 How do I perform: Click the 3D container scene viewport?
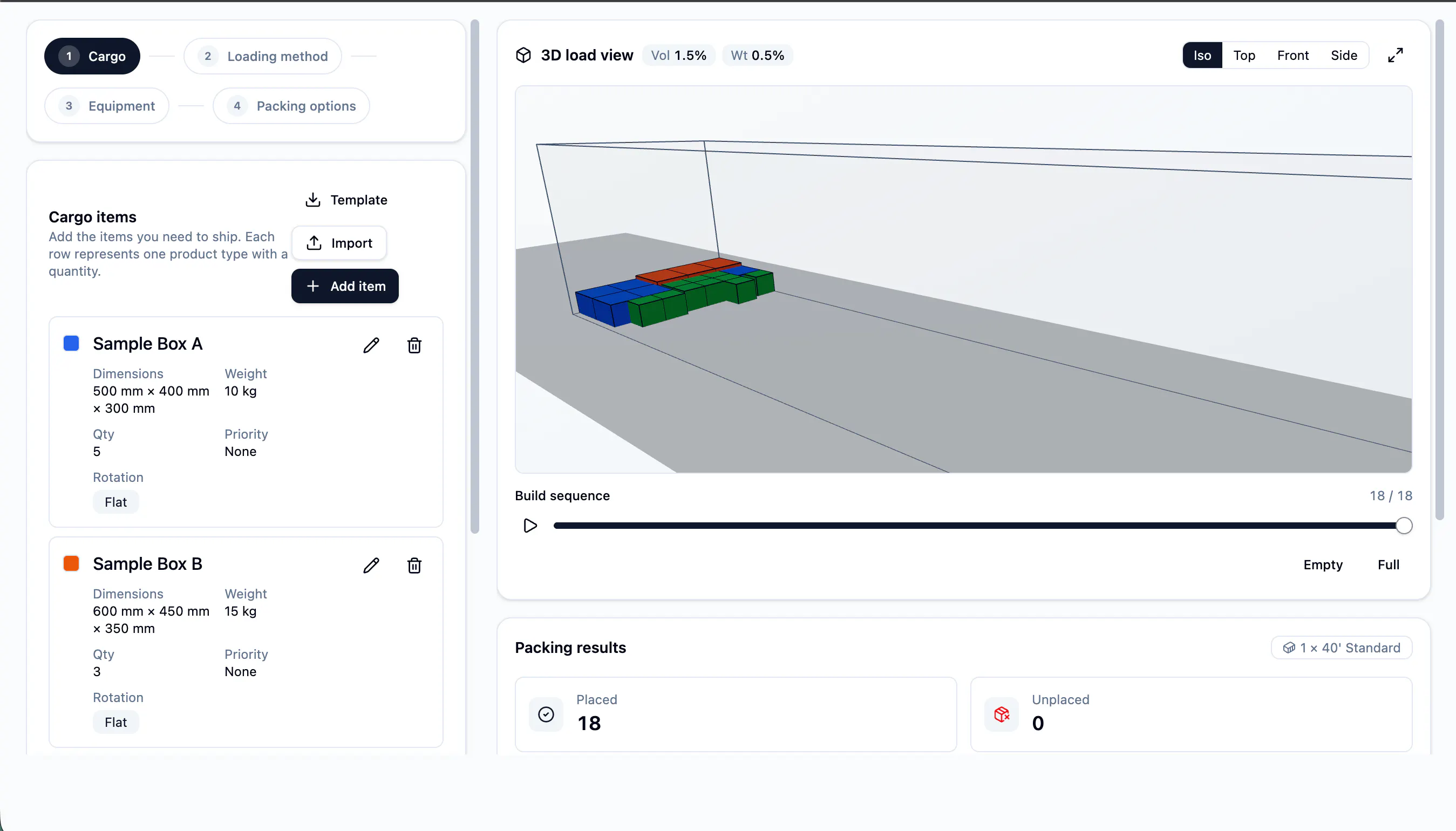click(x=963, y=280)
